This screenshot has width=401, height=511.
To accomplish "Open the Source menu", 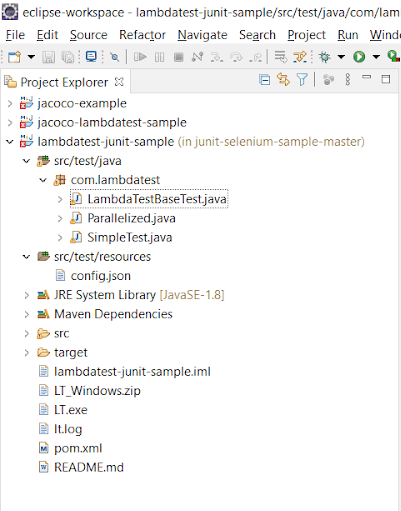I will pos(89,35).
